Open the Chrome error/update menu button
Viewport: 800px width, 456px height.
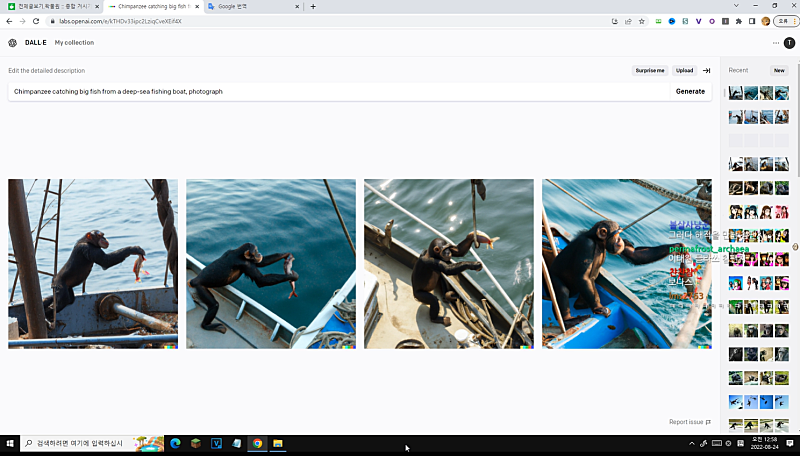pos(786,21)
